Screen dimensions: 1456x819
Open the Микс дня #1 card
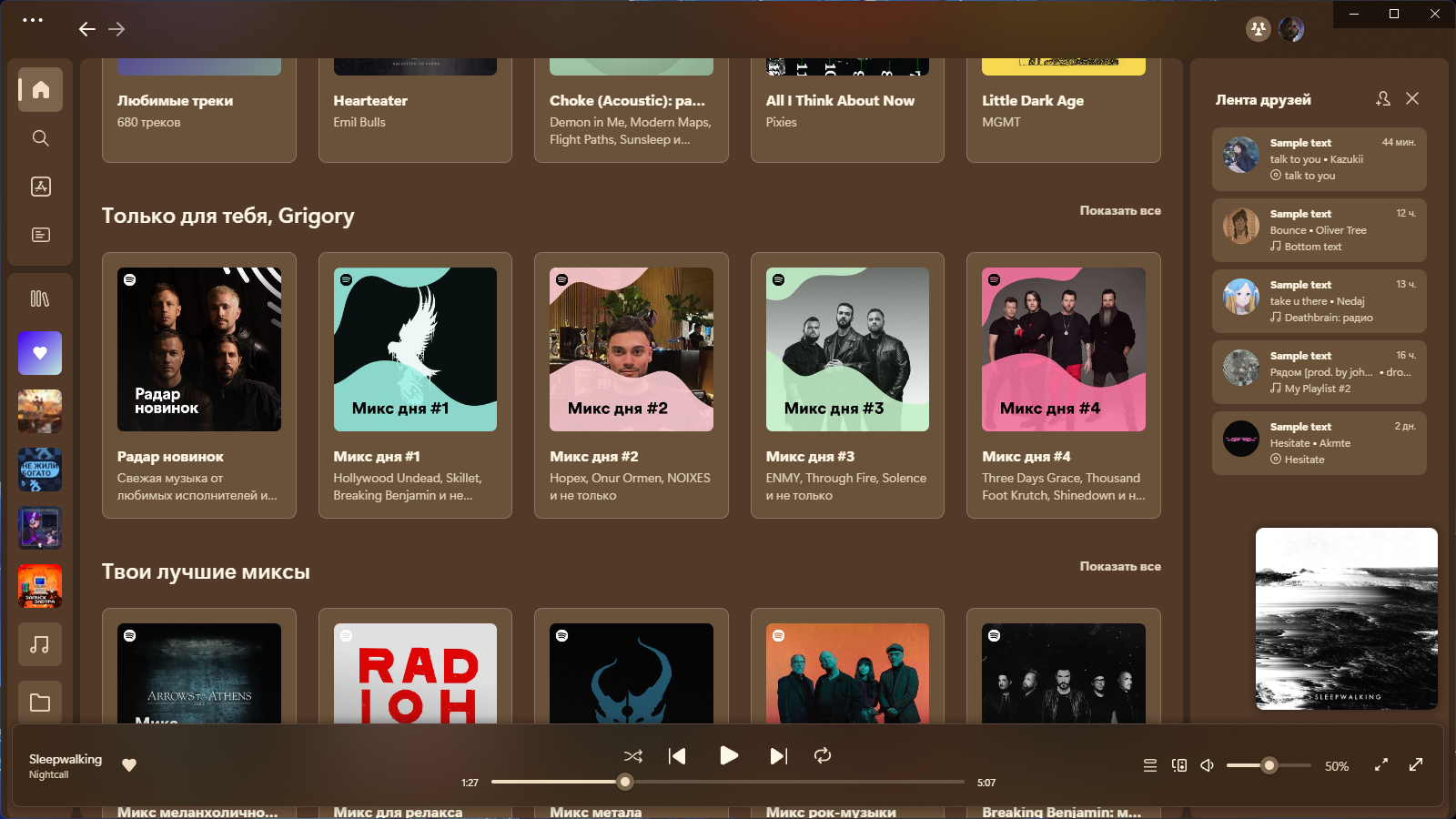415,385
